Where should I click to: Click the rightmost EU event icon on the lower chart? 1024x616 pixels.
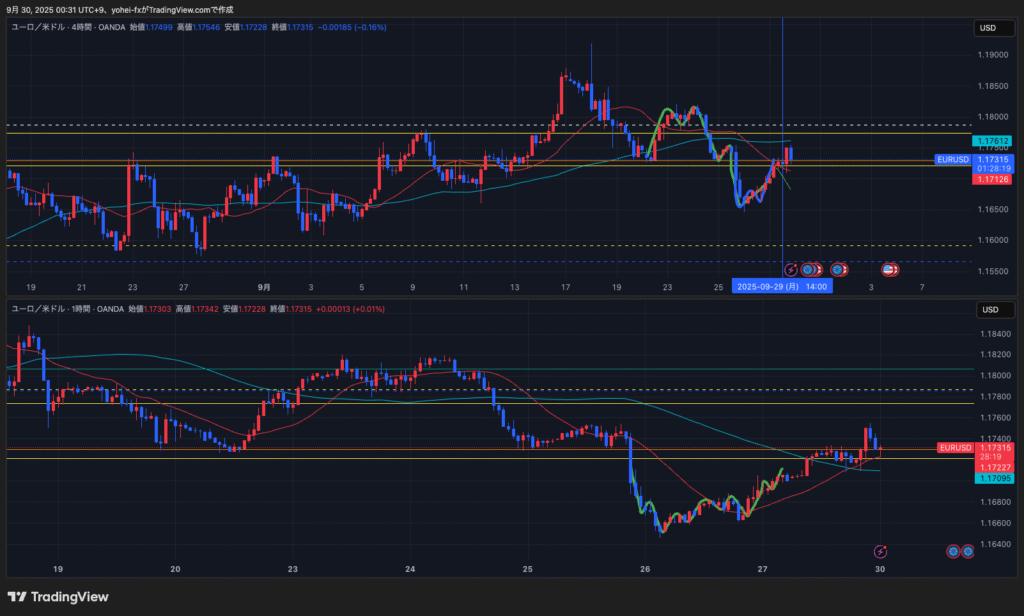[968, 551]
